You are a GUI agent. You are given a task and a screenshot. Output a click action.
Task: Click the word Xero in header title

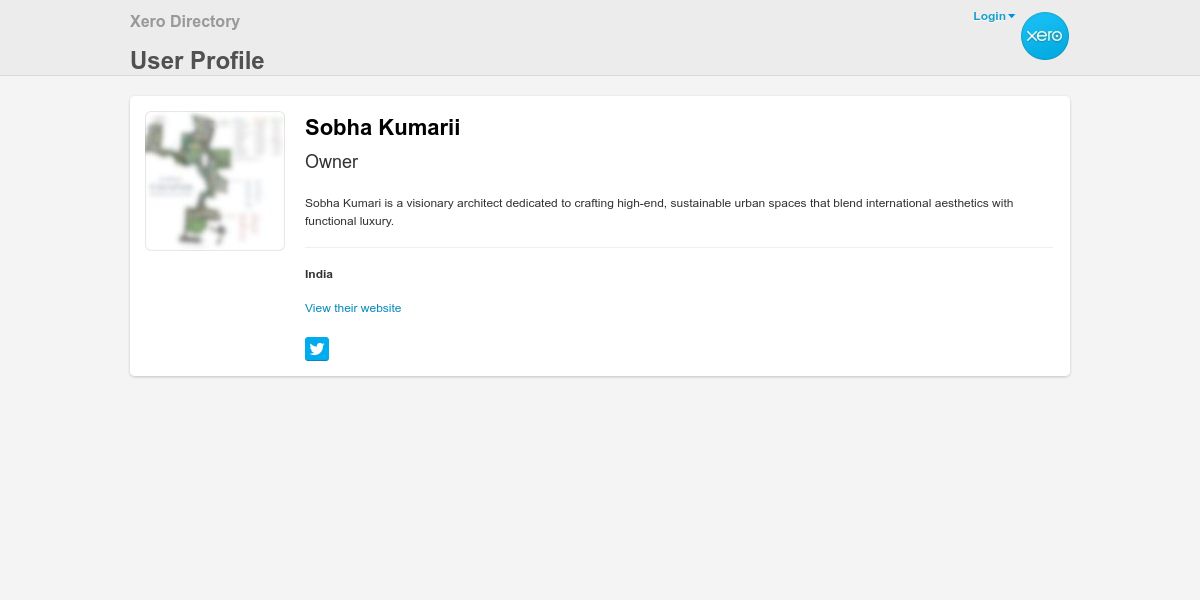coord(147,21)
